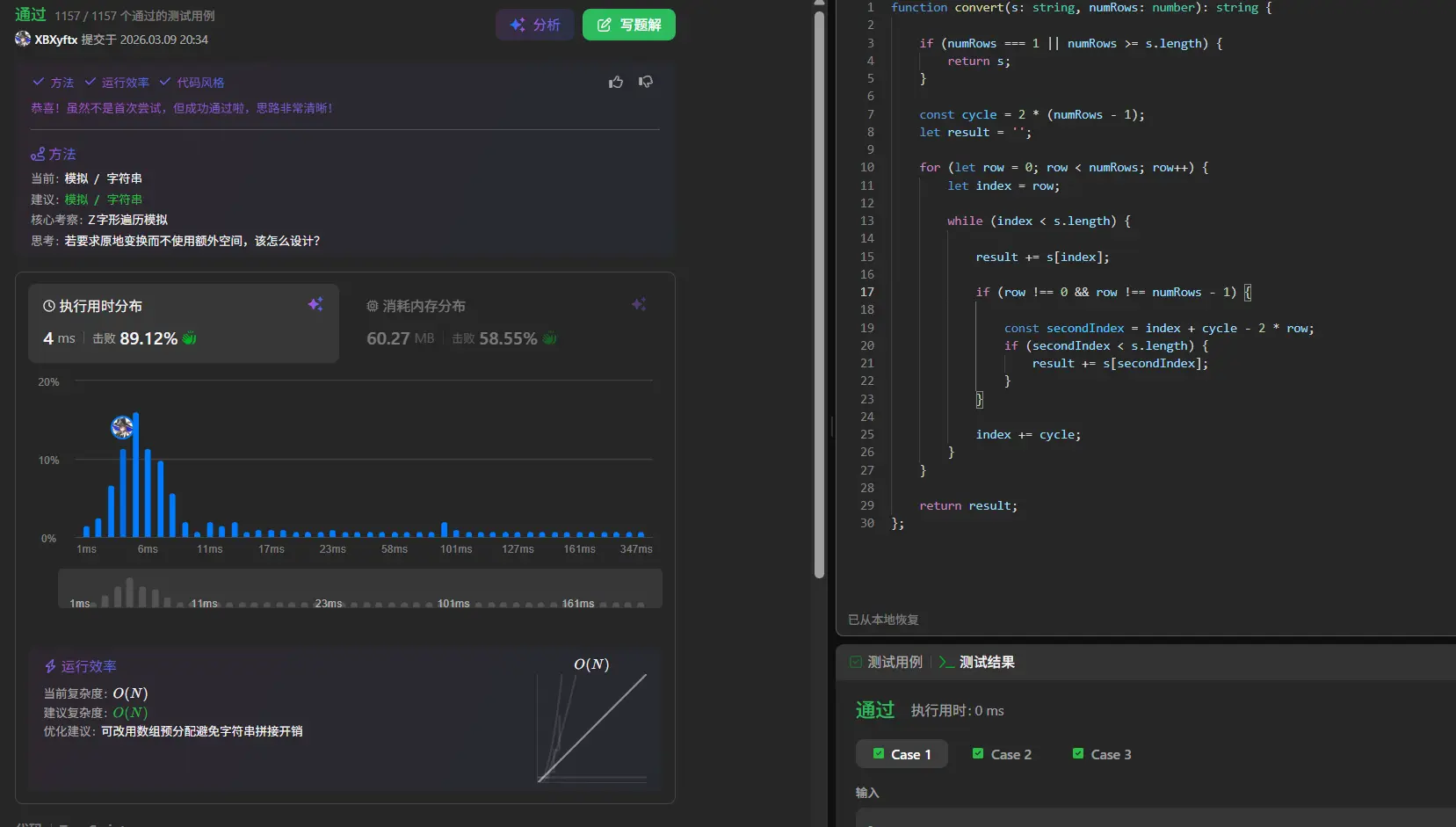Click the thumbs down icon
The image size is (1456, 827).
pyautogui.click(x=646, y=82)
